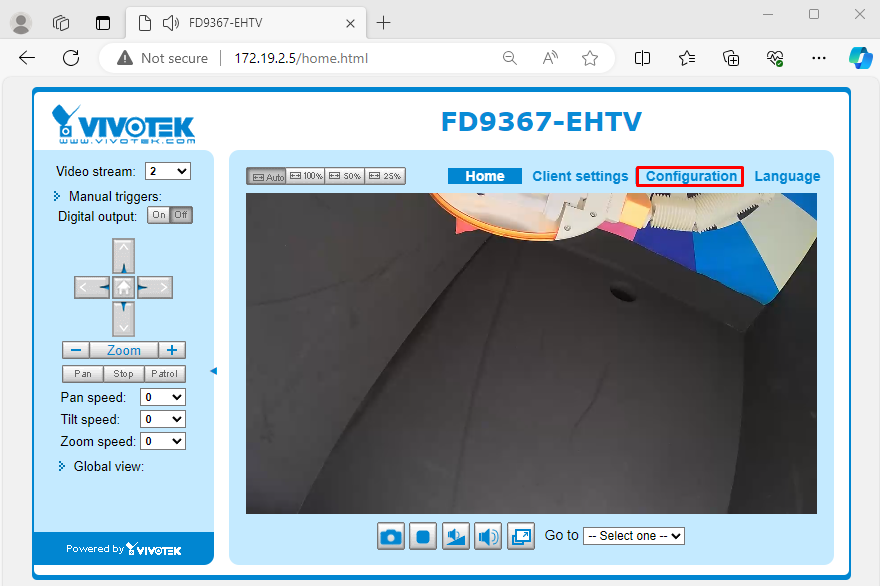Screen dimensions: 880x586
Task: Mute audio via the speaker icon
Action: tap(488, 536)
